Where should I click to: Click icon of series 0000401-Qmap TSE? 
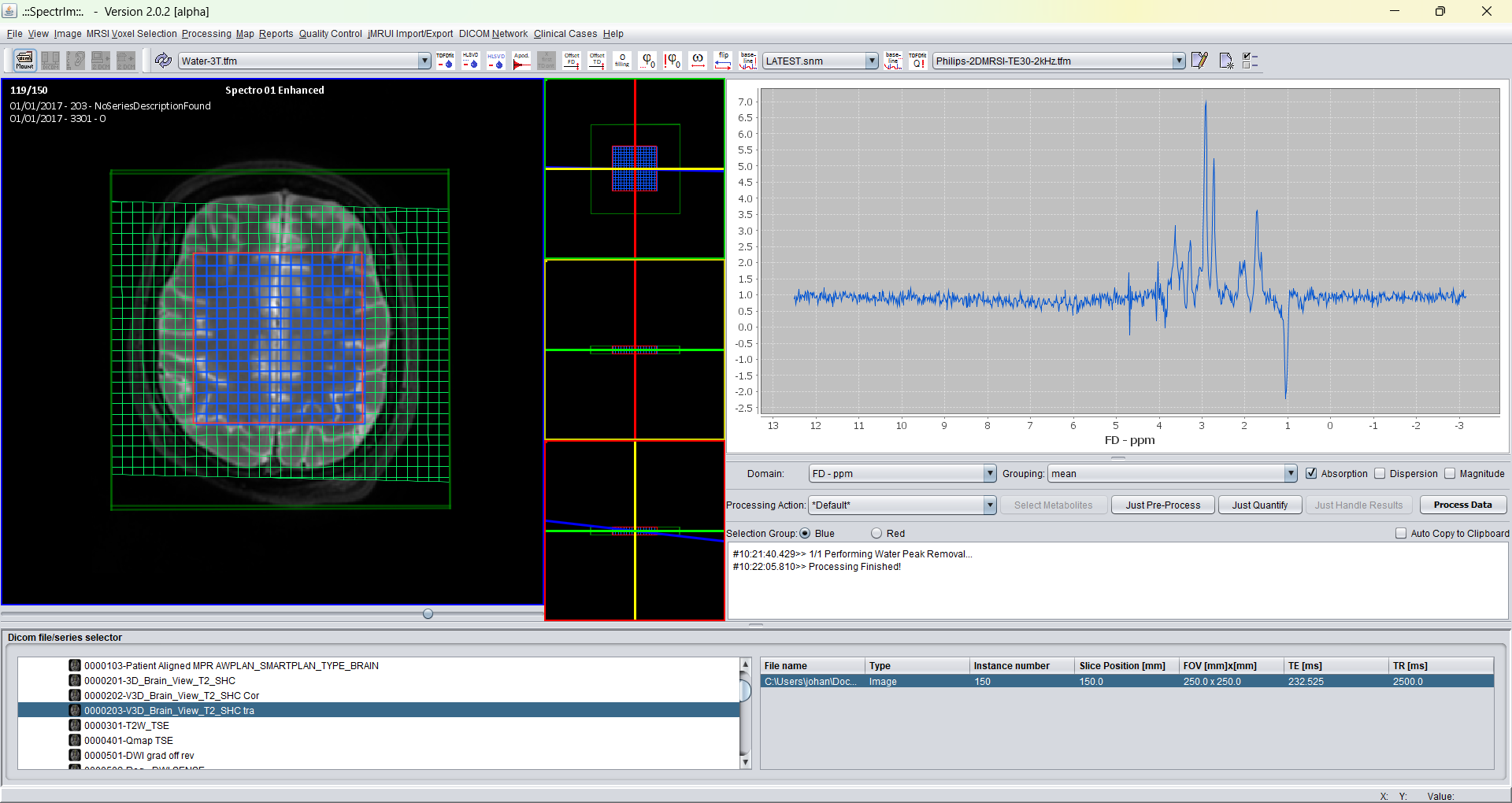(75, 740)
